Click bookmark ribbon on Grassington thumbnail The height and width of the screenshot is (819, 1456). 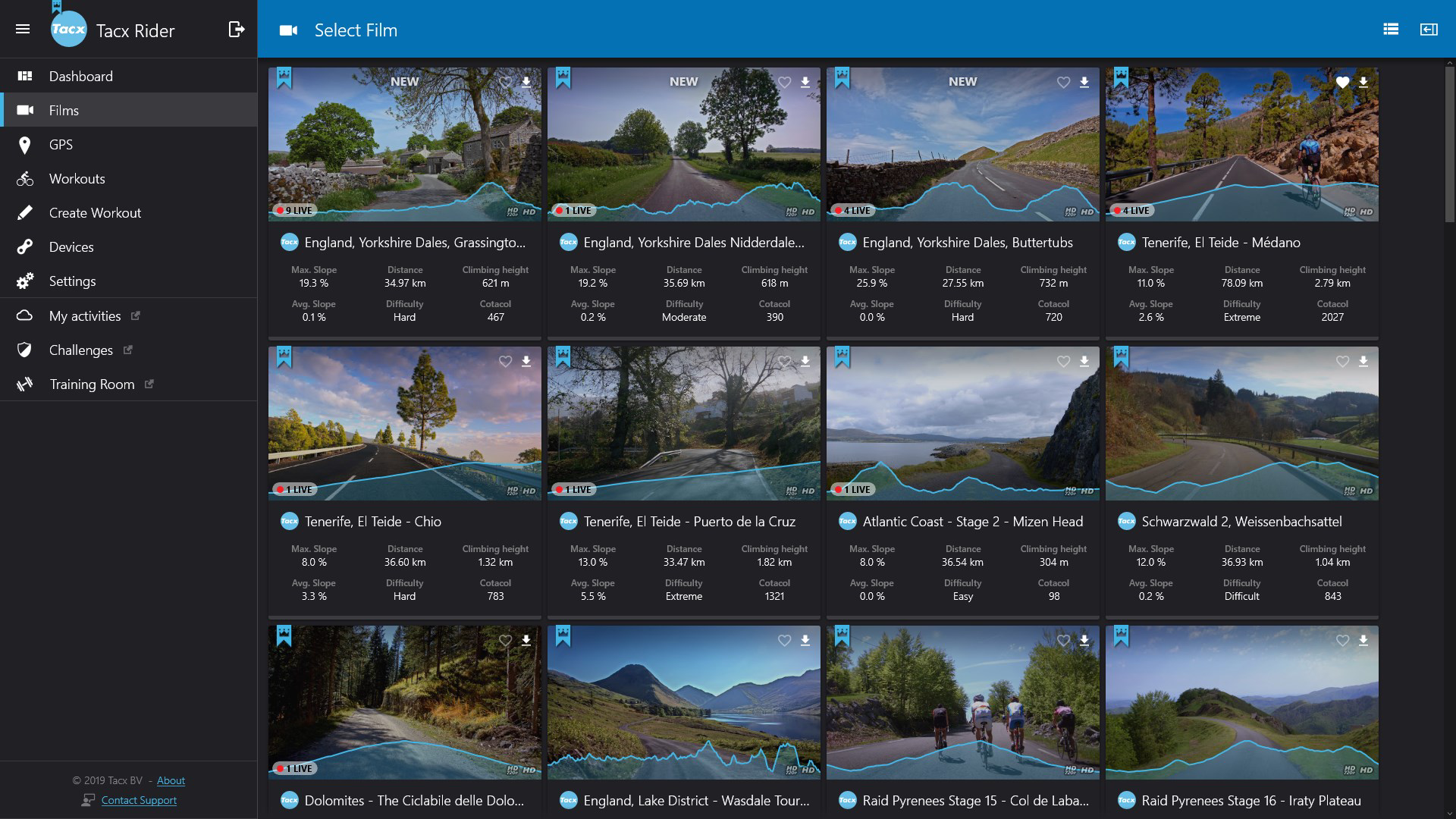[x=284, y=77]
